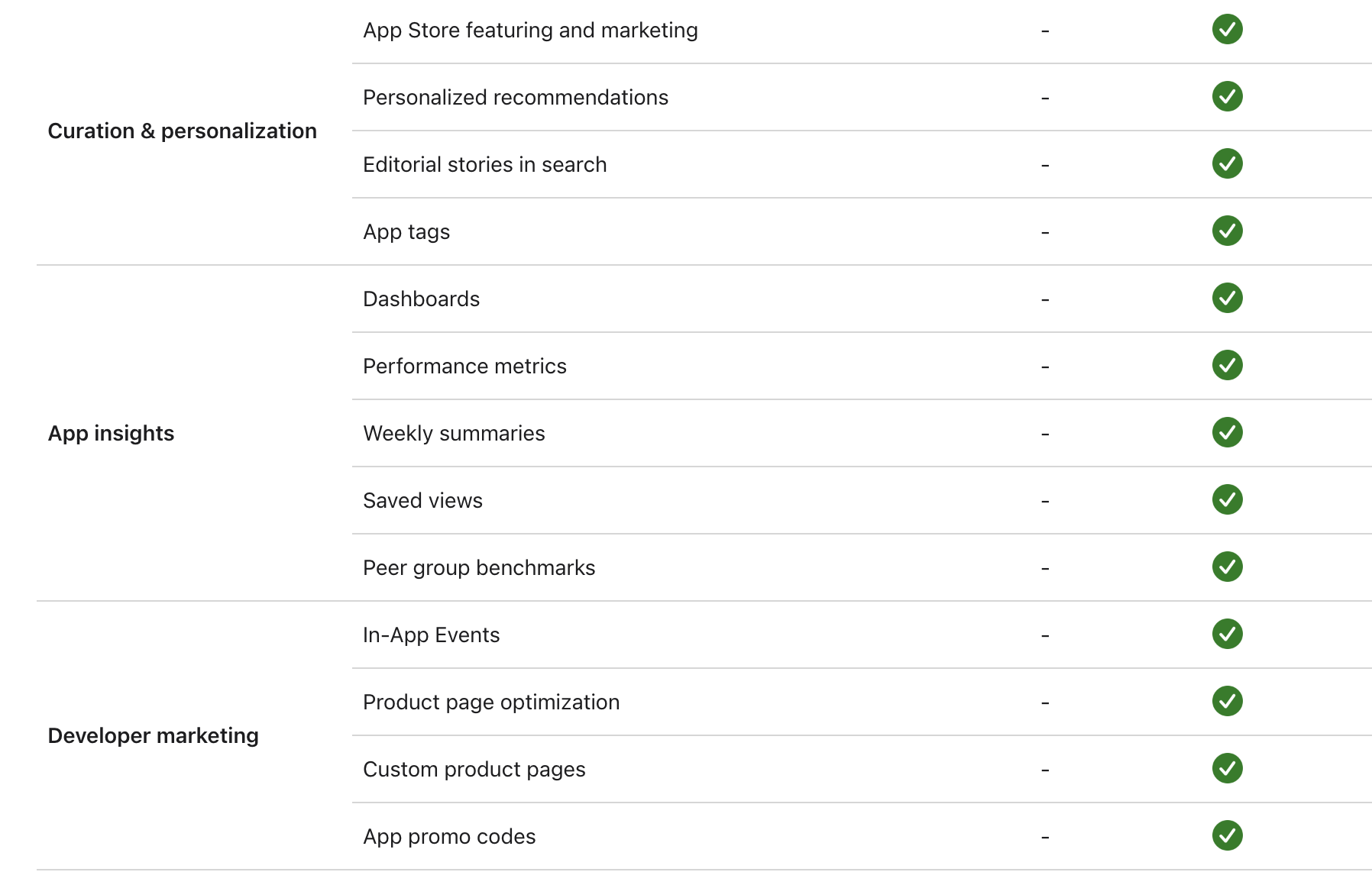
Task: Click the Peer group benchmarks feature text
Action: pos(479,568)
